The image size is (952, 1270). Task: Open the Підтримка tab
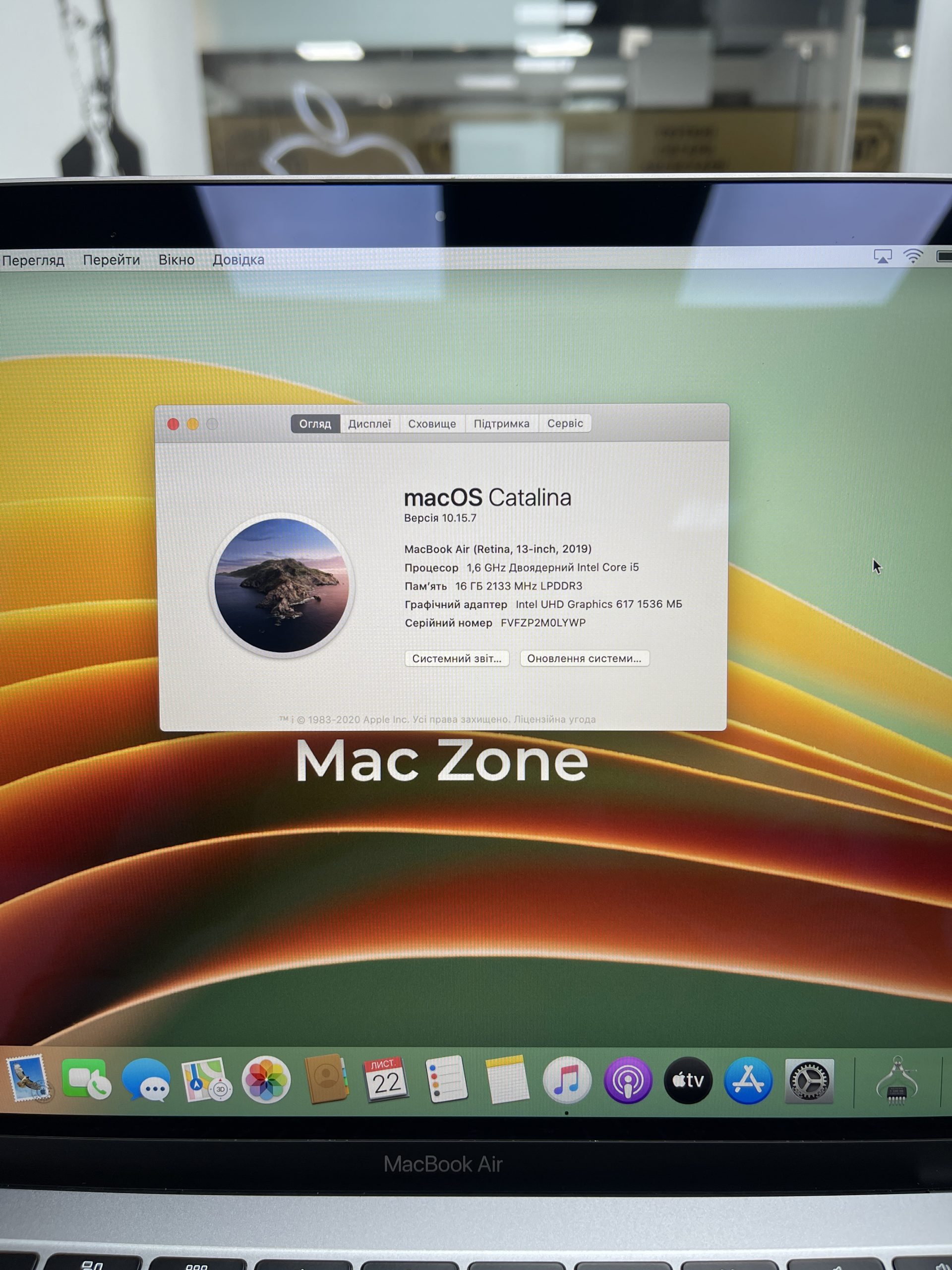pyautogui.click(x=502, y=424)
